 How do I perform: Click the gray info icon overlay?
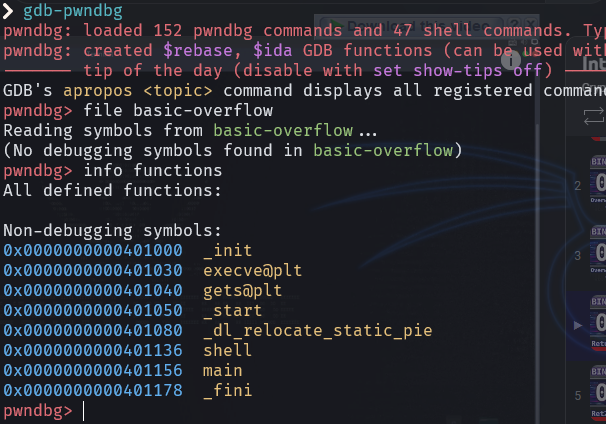(511, 60)
